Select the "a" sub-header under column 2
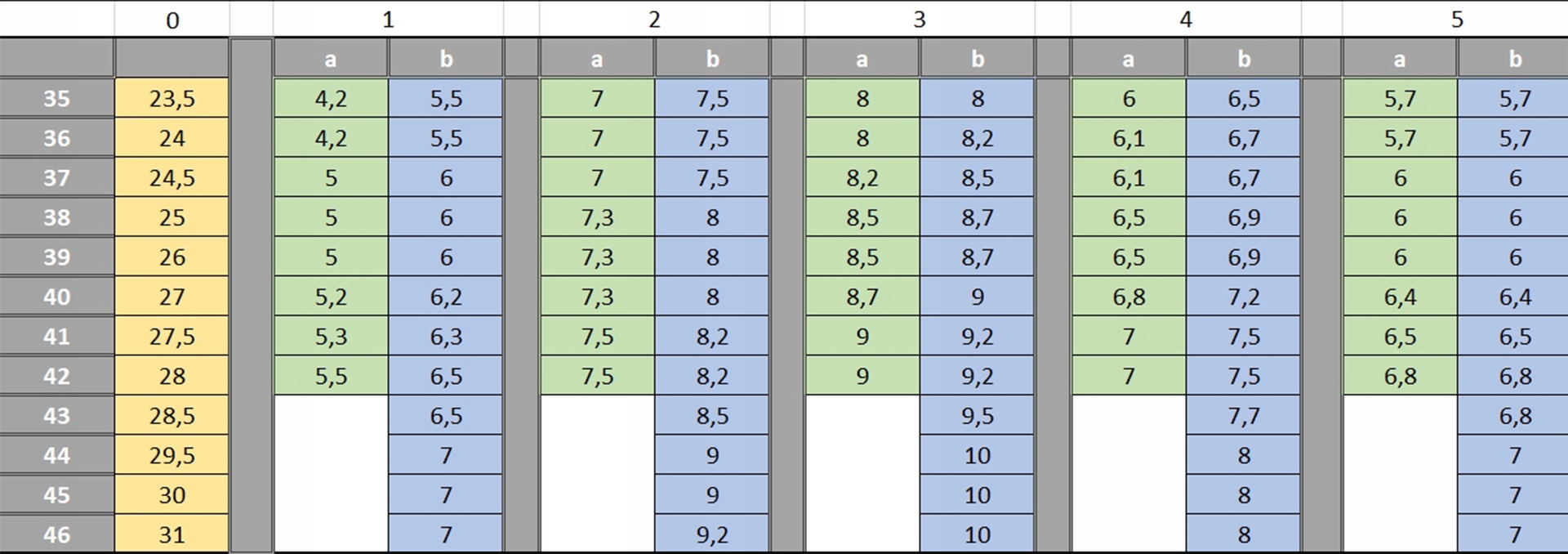The image size is (1568, 554). tap(597, 59)
